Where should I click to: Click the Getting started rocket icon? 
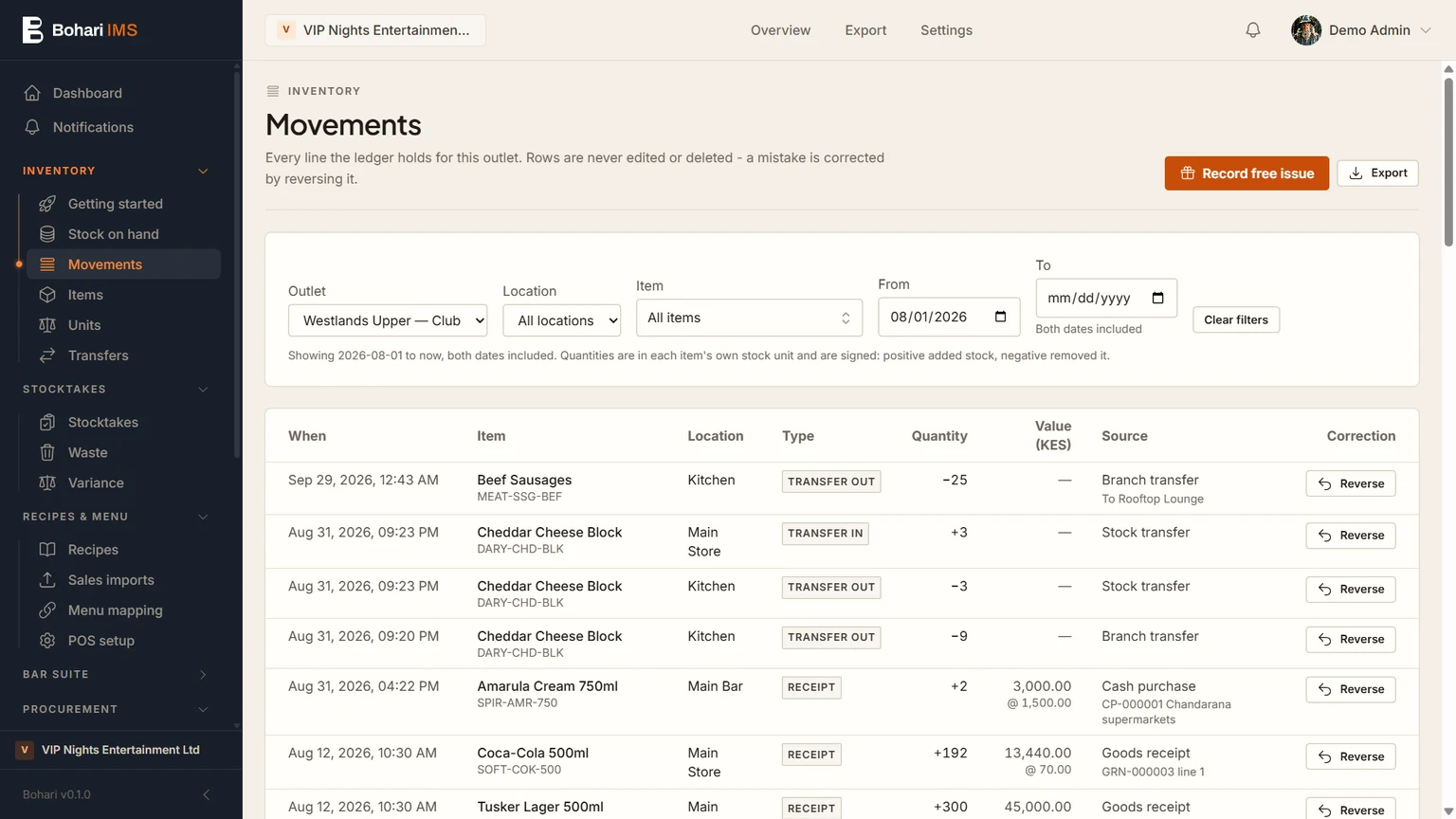[x=47, y=204]
